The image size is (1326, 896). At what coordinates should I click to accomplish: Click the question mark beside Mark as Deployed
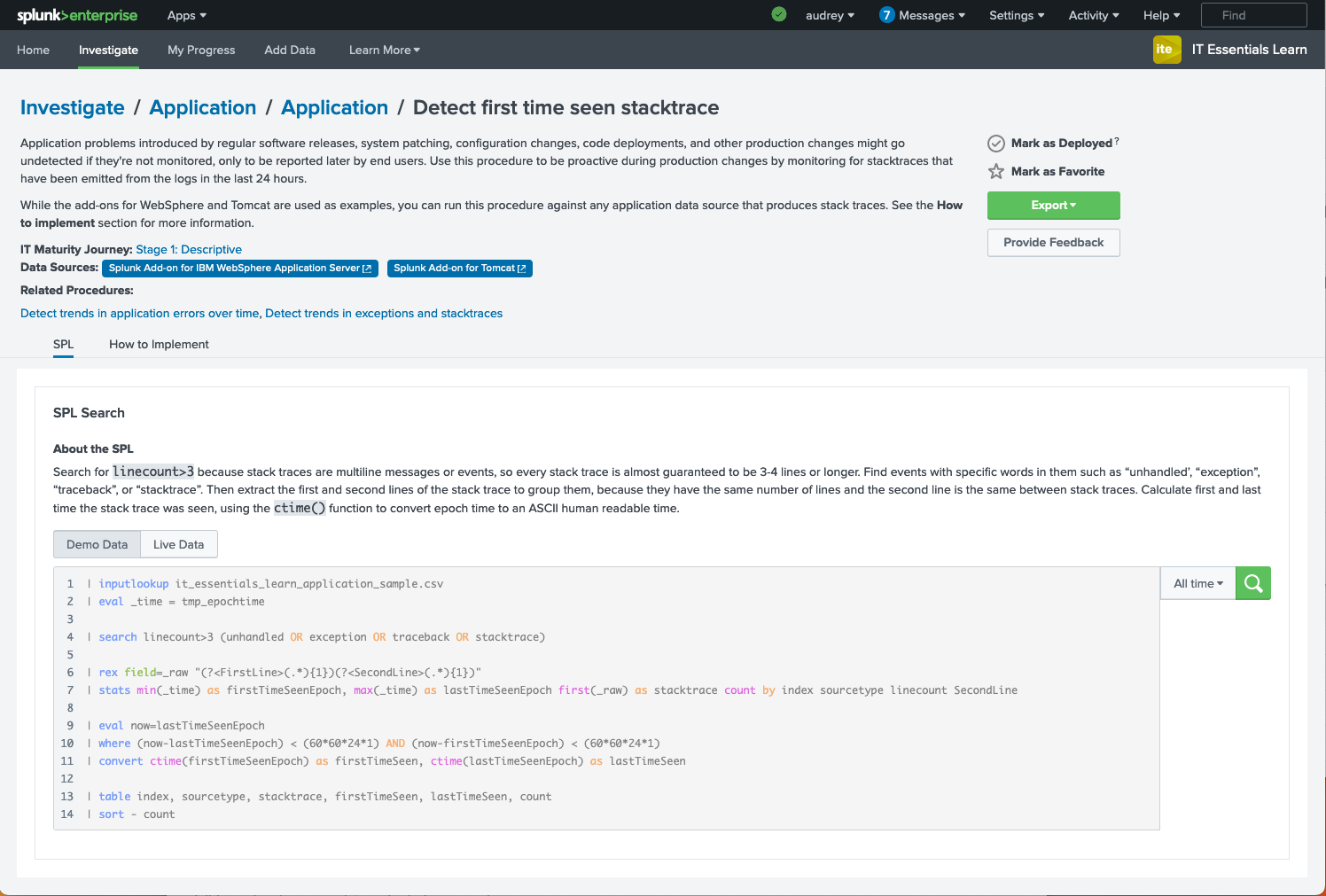[1117, 141]
